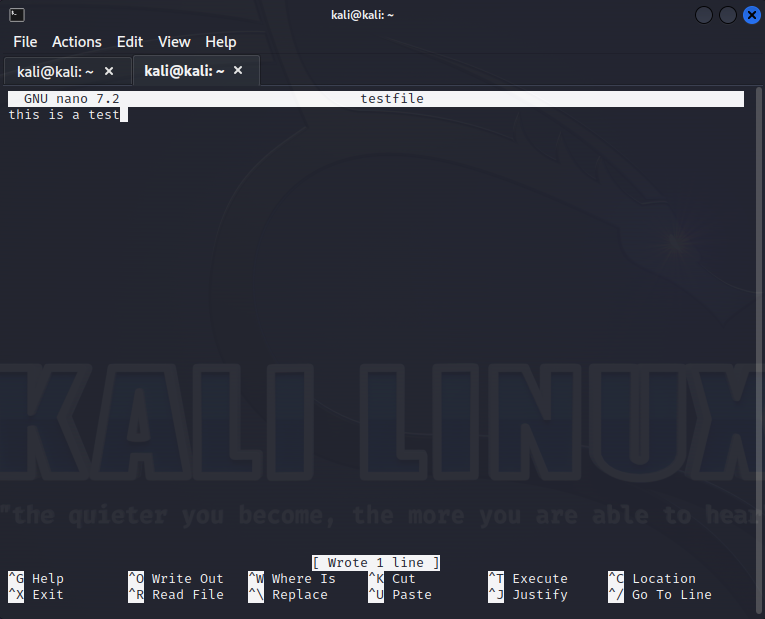Click the GNU nano 7.2 version text
This screenshot has width=765, height=619.
[72, 99]
